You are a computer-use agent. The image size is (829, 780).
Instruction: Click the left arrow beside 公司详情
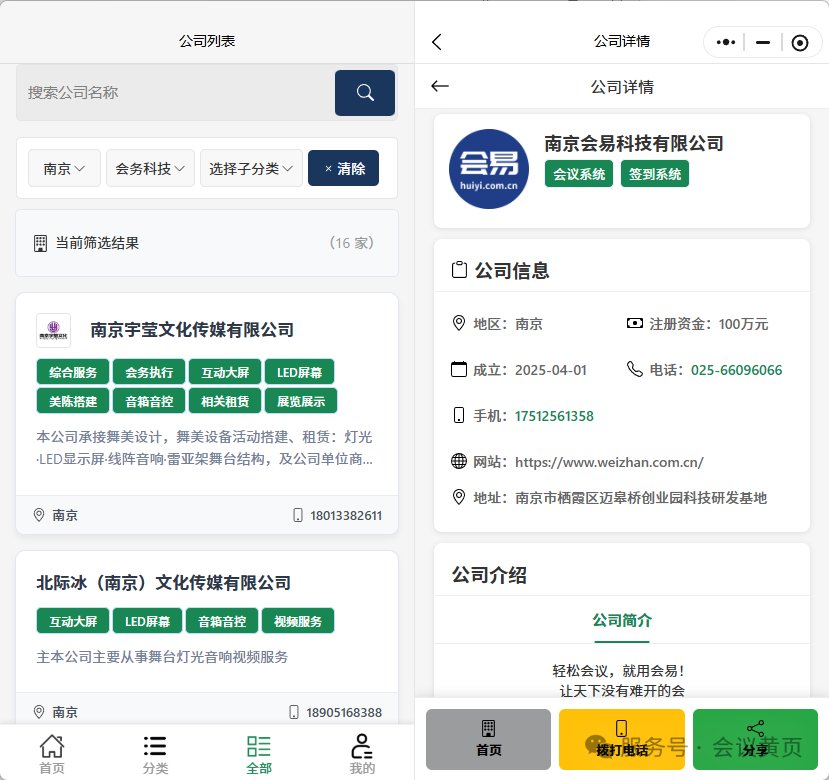click(440, 87)
